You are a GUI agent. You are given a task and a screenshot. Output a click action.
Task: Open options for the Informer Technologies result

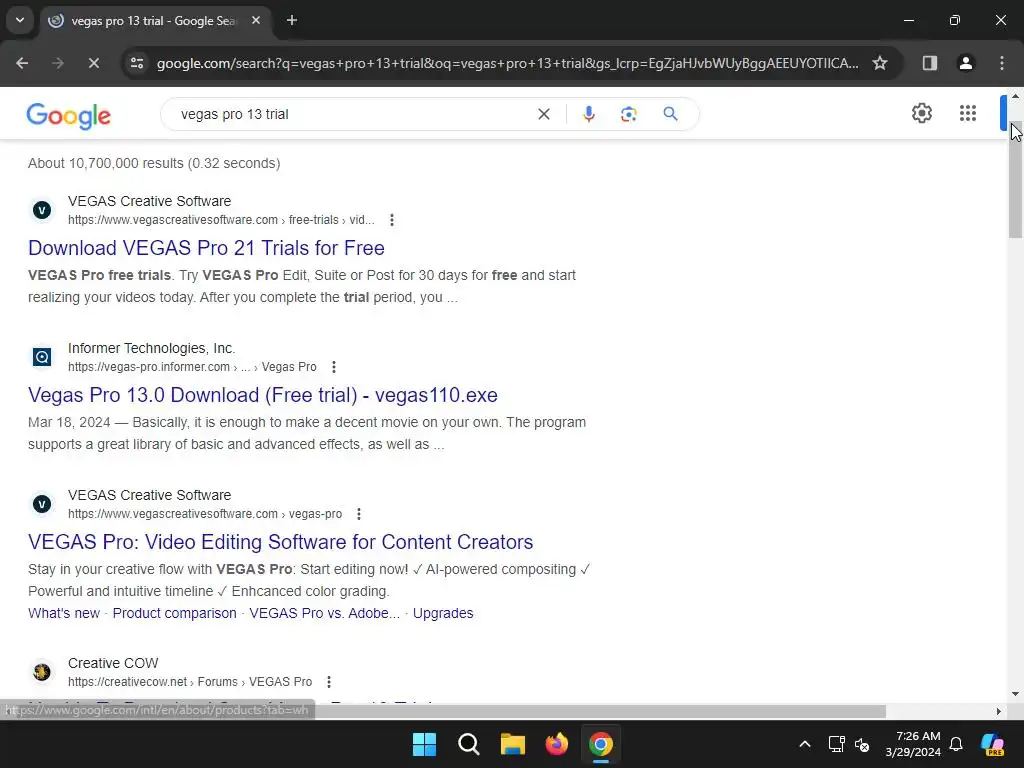click(334, 367)
